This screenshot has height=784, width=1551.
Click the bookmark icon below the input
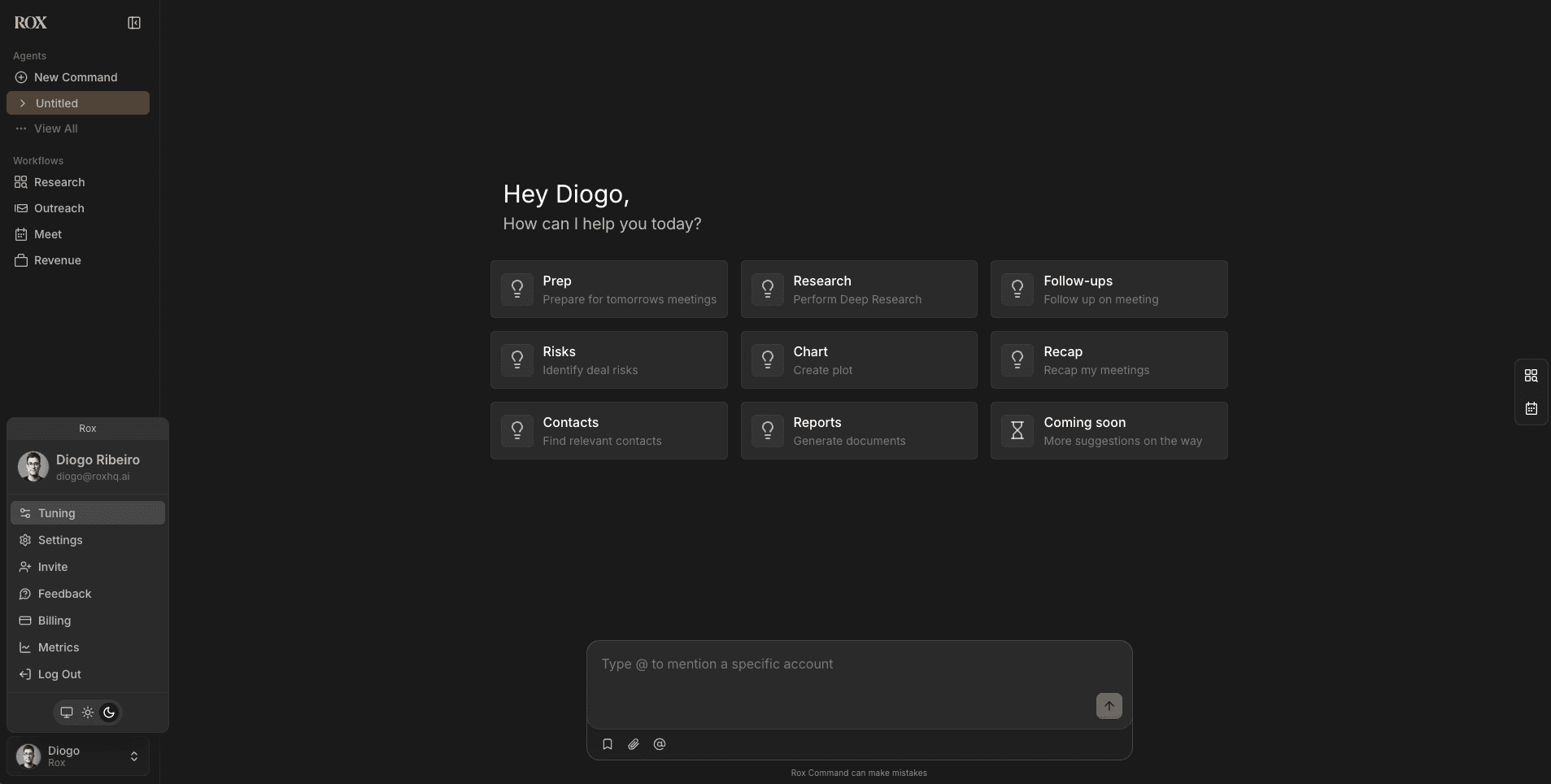pyautogui.click(x=608, y=744)
